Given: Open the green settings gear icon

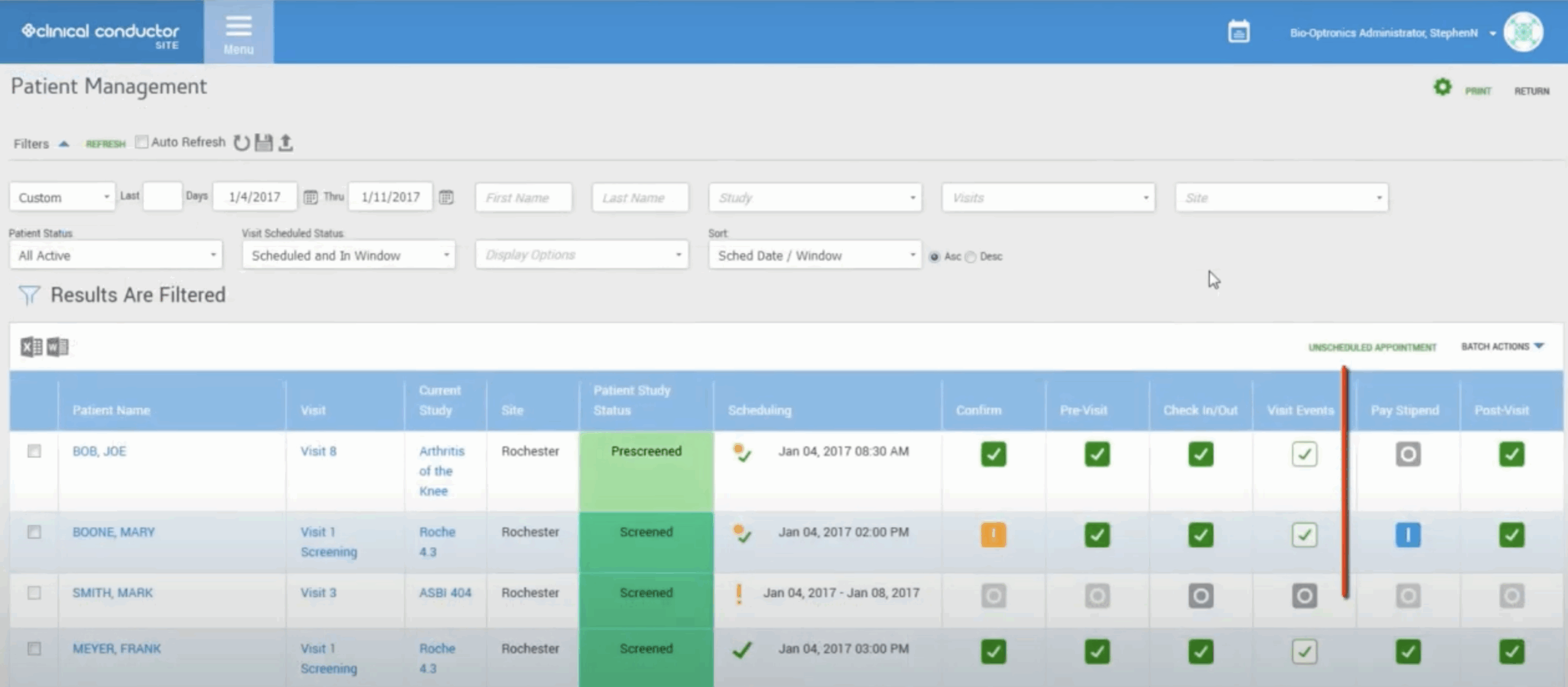Looking at the screenshot, I should pyautogui.click(x=1443, y=87).
